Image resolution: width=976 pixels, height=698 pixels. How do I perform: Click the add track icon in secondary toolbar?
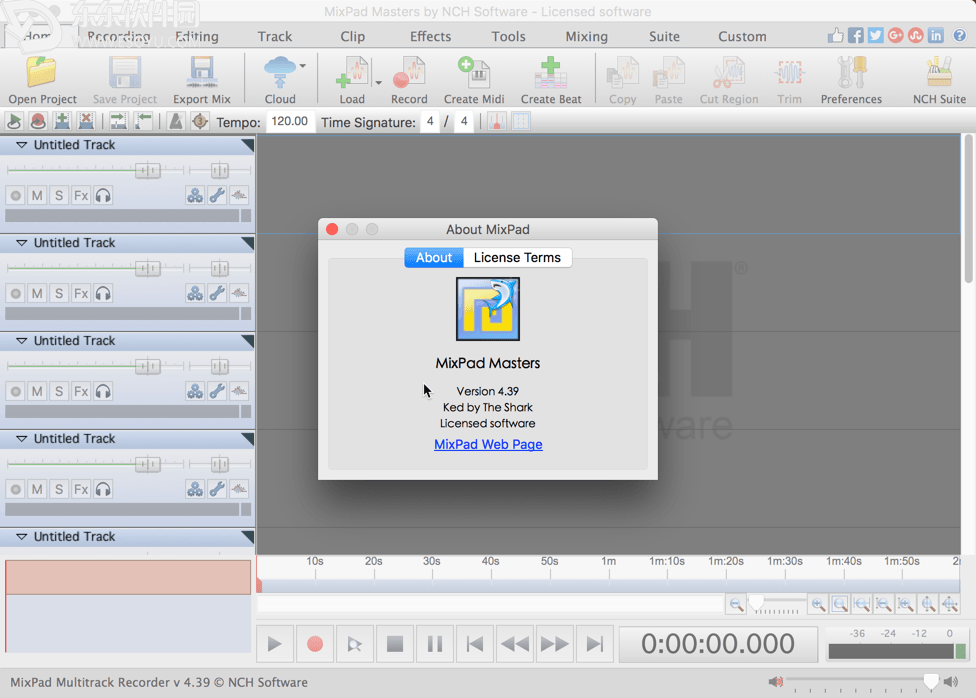coord(62,121)
